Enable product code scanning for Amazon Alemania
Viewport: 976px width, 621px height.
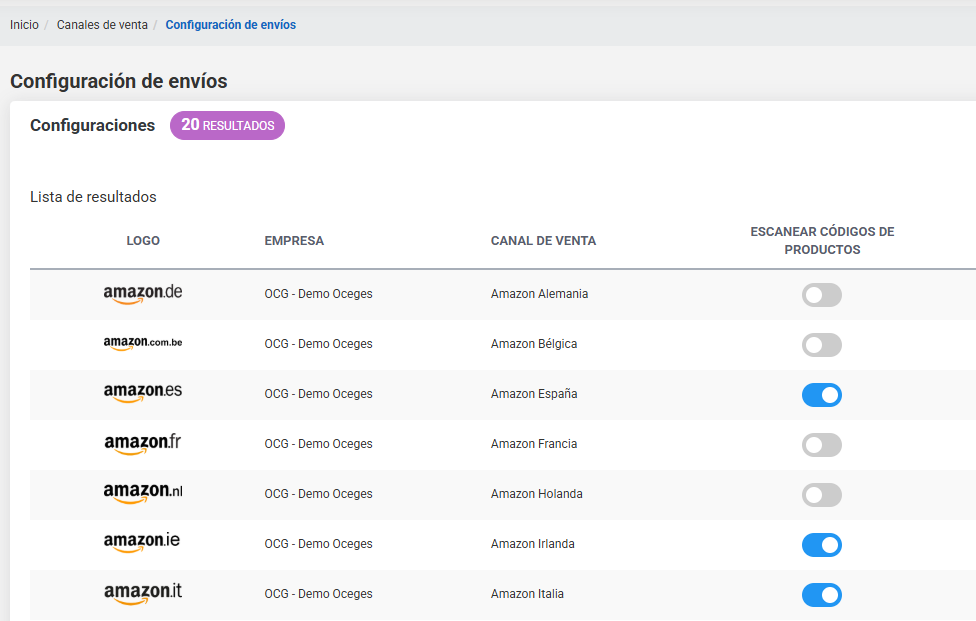(x=822, y=295)
